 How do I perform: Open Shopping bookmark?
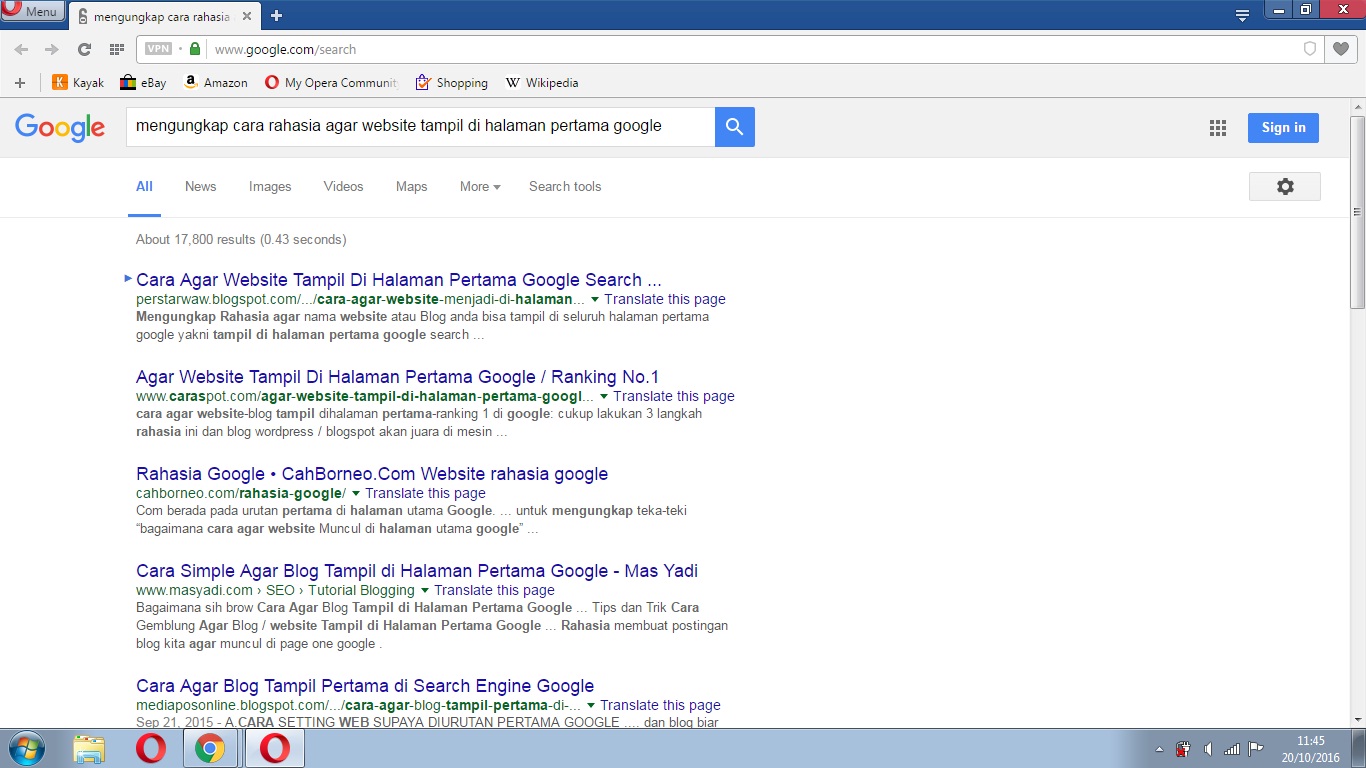click(451, 83)
